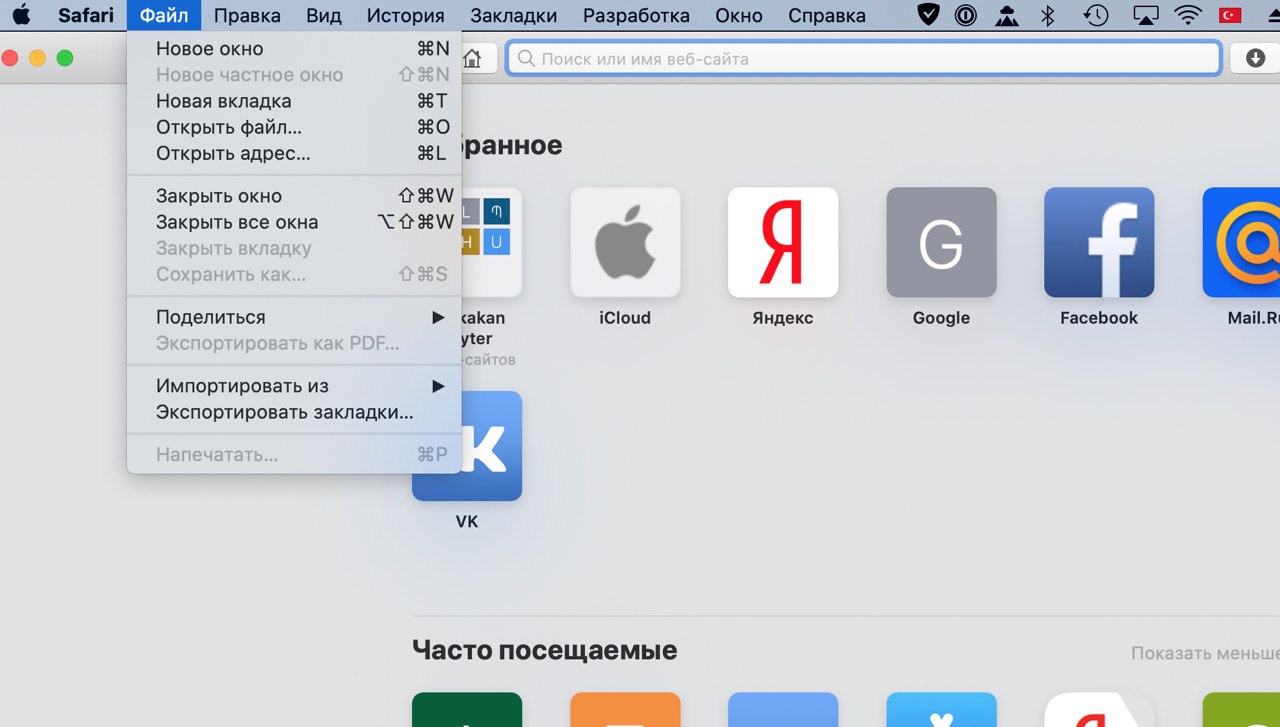Open the Apple menu
This screenshot has width=1280, height=727.
coord(21,15)
